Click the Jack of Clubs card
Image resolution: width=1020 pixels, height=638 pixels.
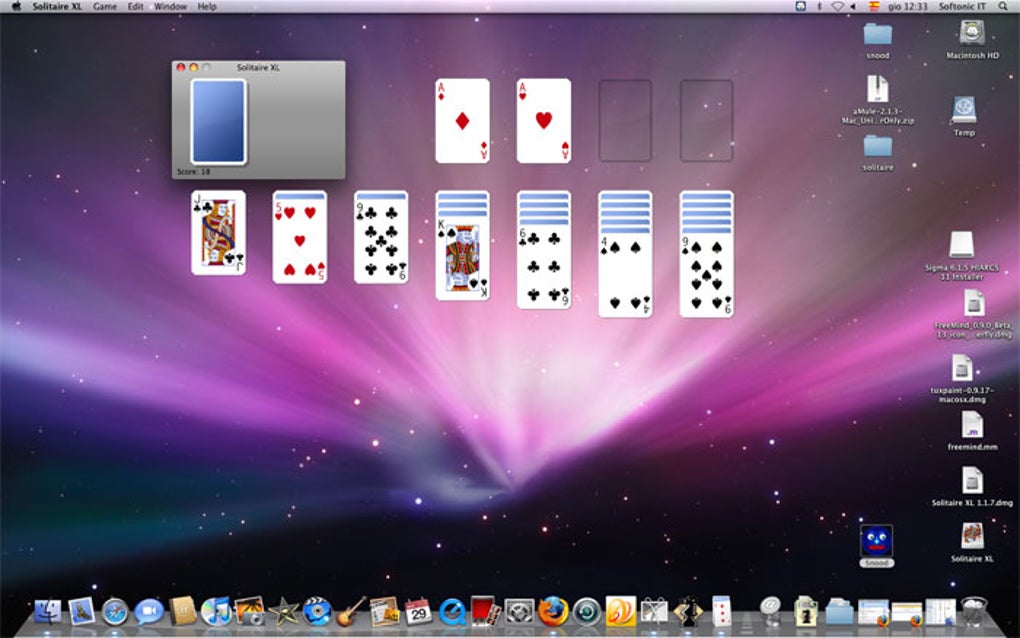(219, 233)
